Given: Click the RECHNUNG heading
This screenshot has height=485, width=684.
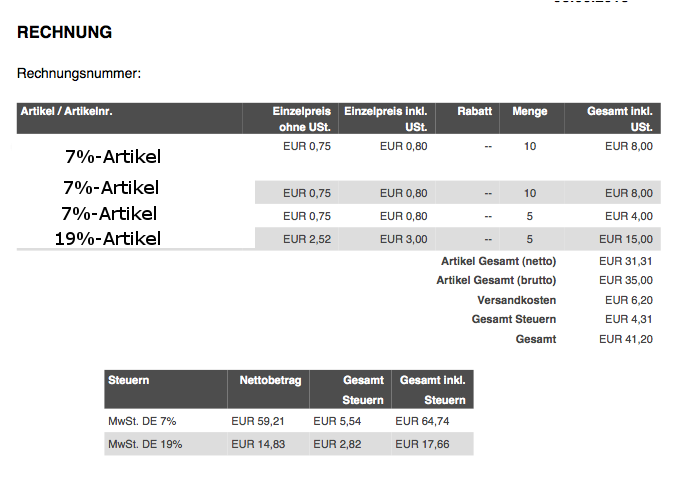Looking at the screenshot, I should pos(64,33).
